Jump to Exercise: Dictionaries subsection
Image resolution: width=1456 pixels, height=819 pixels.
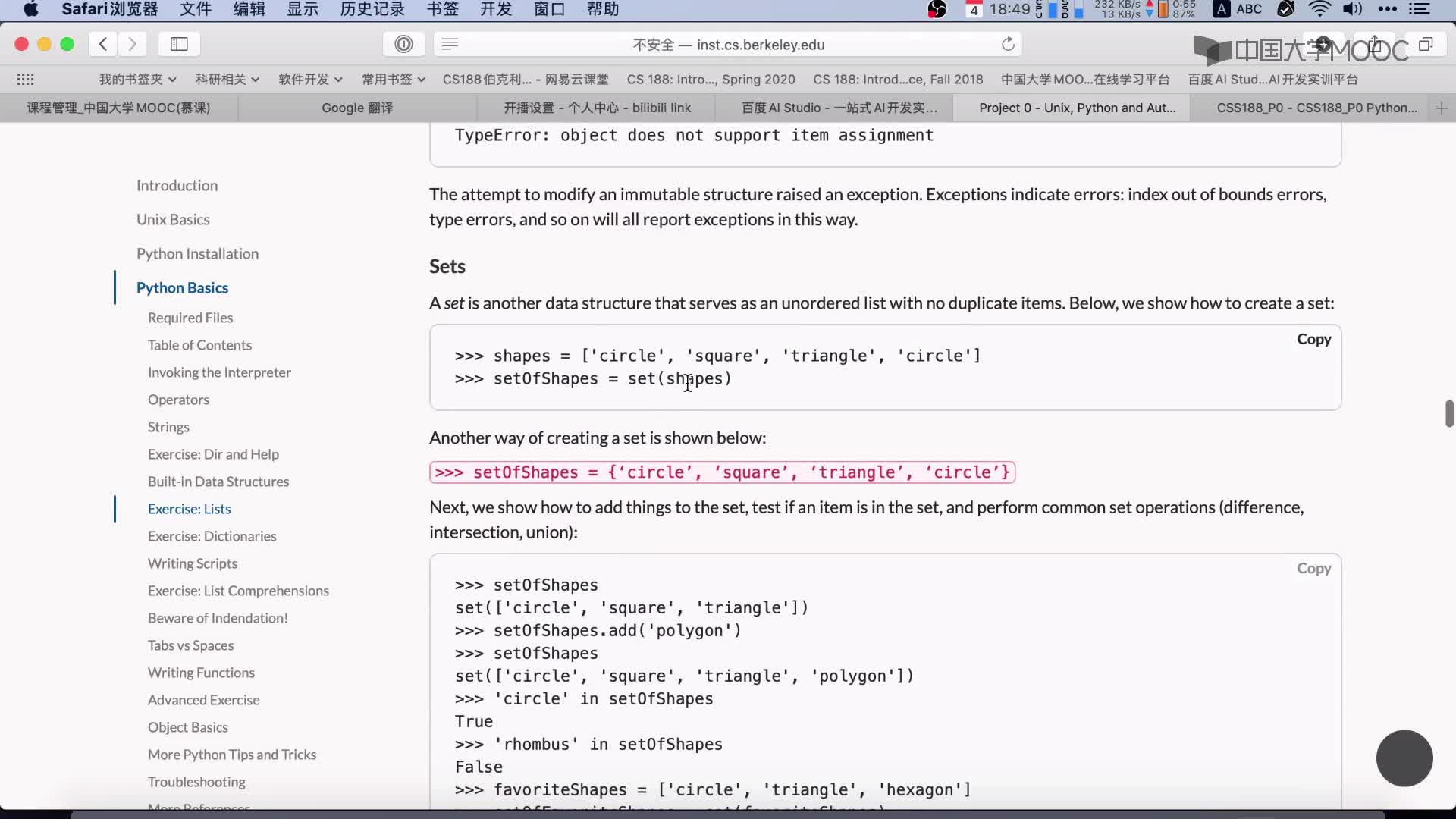(212, 536)
